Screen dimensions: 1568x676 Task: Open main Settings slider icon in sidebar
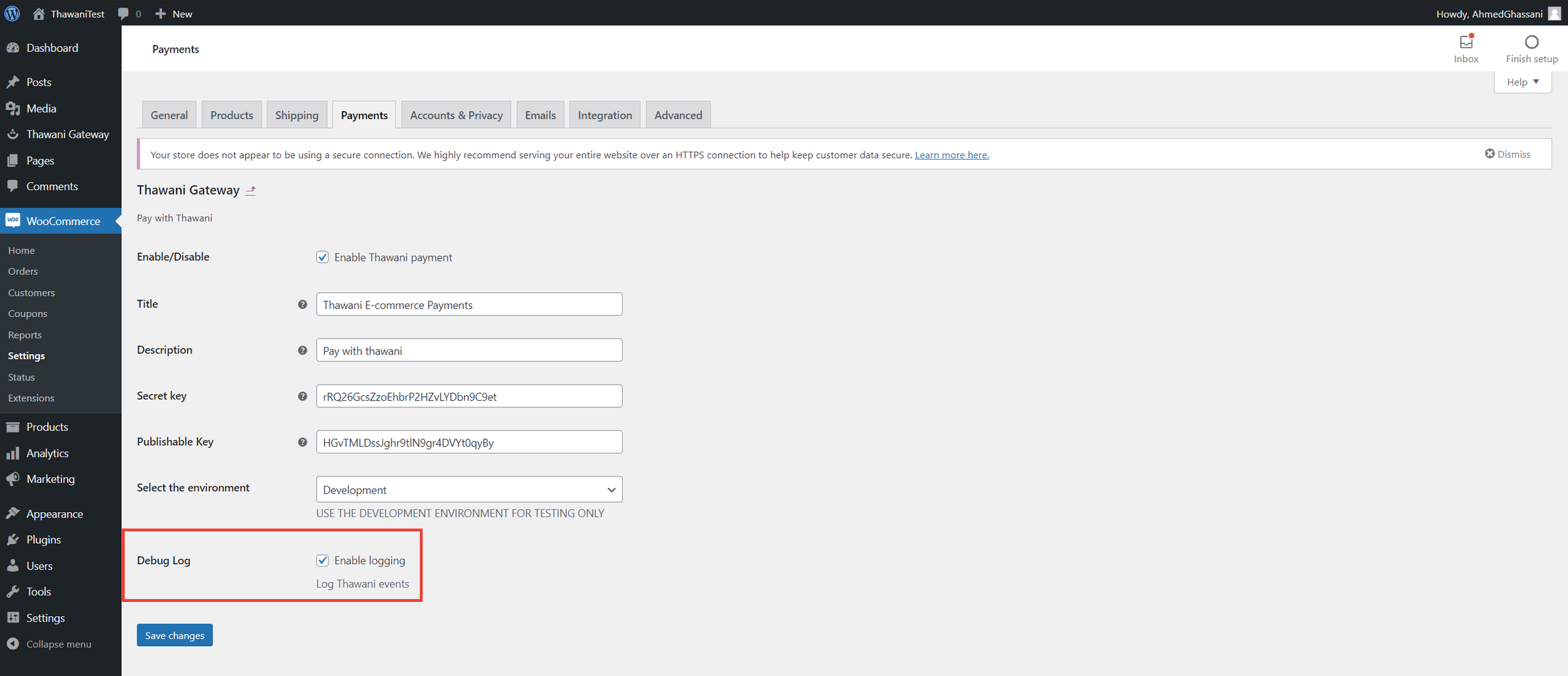point(13,618)
